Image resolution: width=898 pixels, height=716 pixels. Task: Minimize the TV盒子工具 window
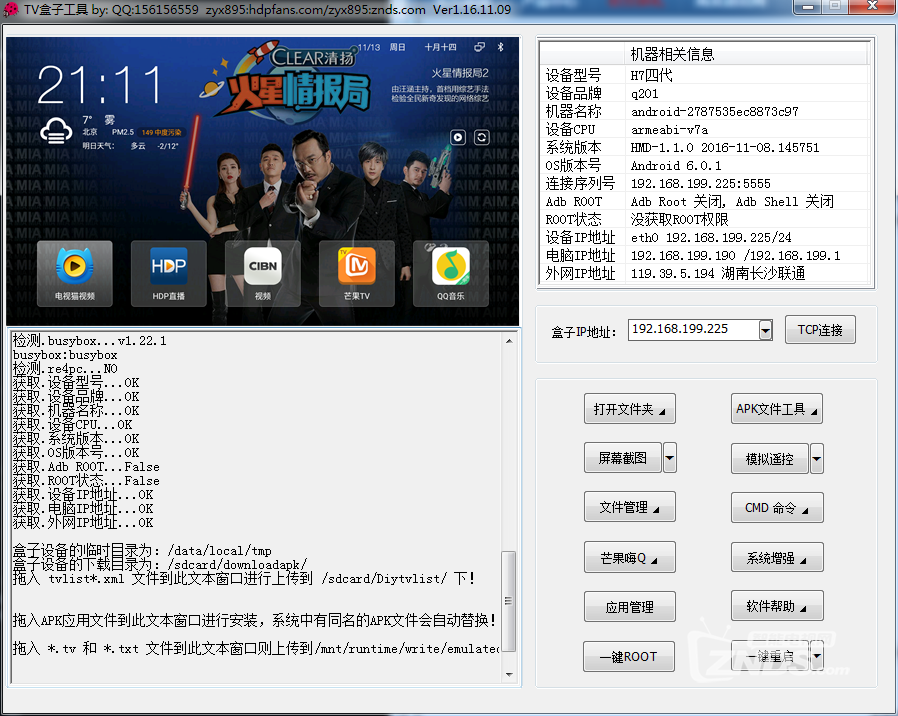808,7
